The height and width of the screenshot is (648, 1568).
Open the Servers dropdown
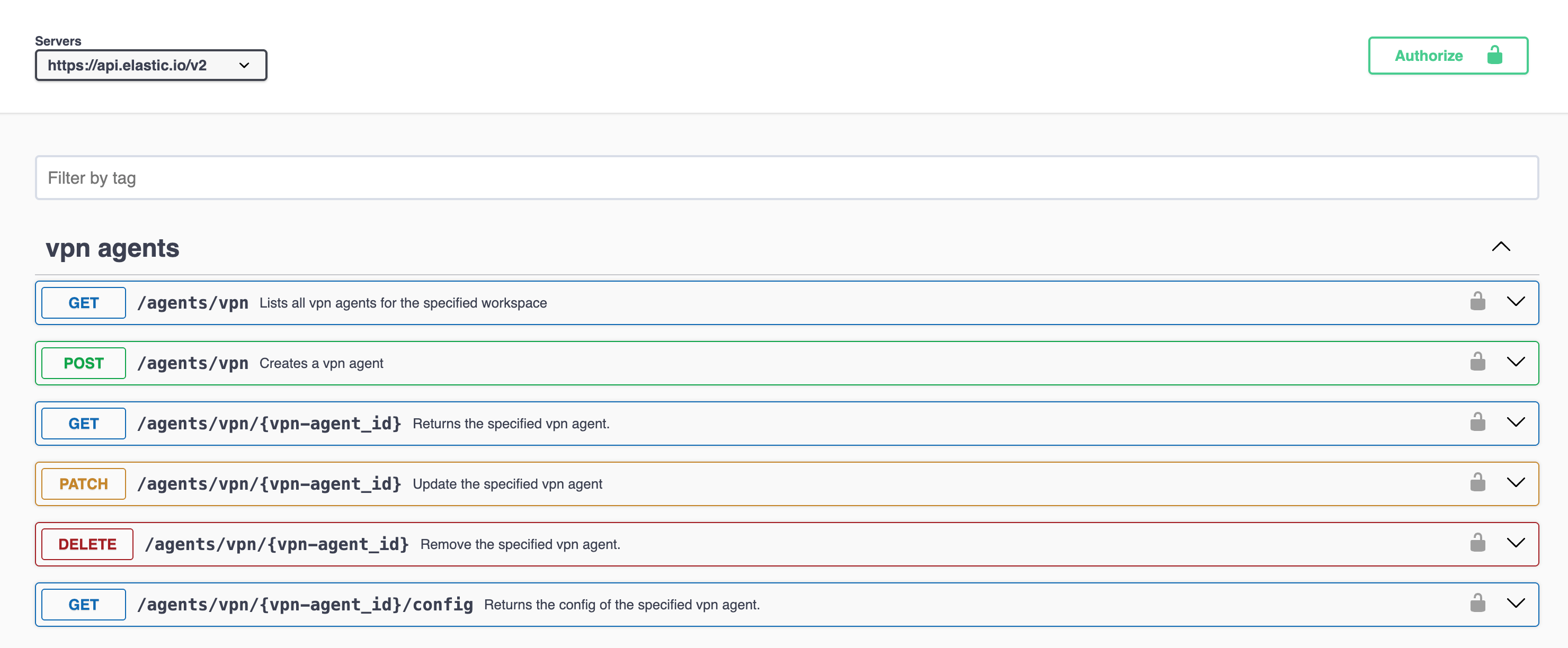151,65
